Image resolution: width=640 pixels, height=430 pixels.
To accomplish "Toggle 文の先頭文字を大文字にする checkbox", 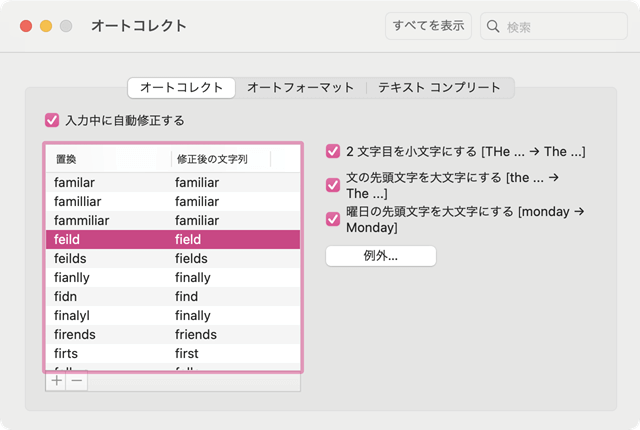I will (x=333, y=184).
